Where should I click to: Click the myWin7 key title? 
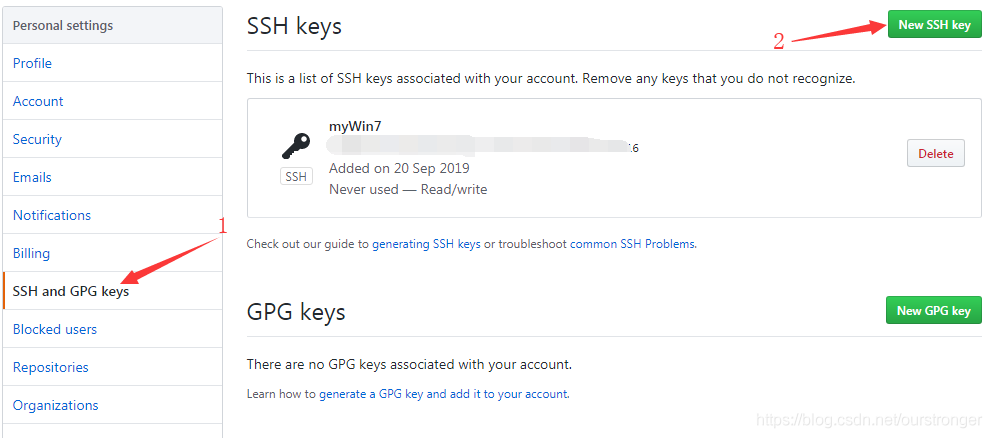355,126
